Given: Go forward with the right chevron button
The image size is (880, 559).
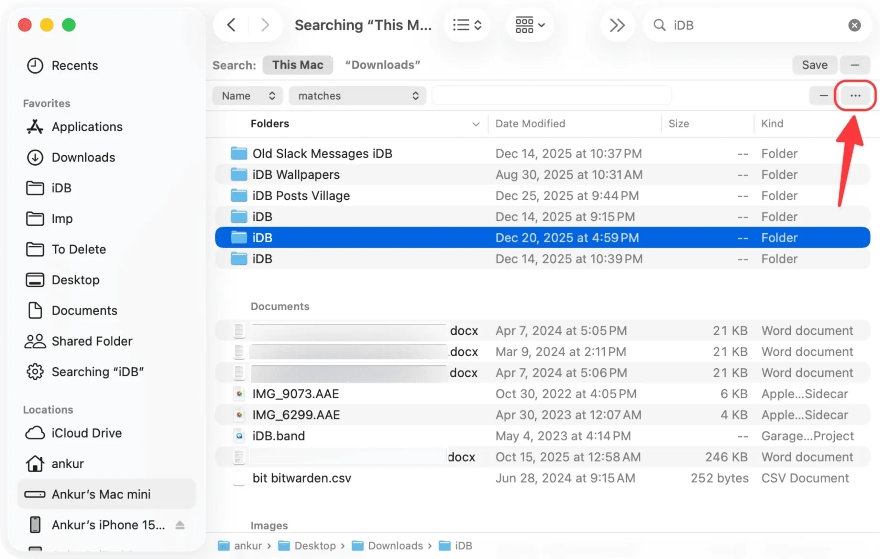Looking at the screenshot, I should pyautogui.click(x=265, y=25).
